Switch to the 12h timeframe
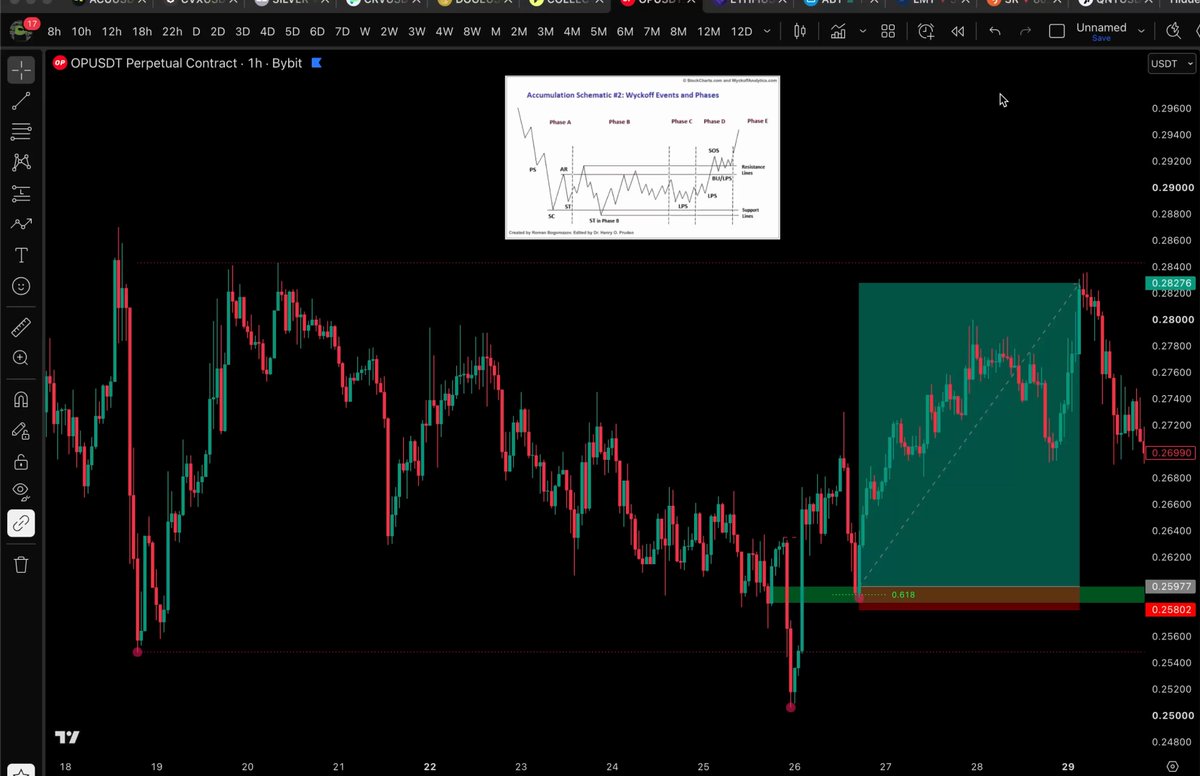The height and width of the screenshot is (776, 1200). [x=111, y=31]
